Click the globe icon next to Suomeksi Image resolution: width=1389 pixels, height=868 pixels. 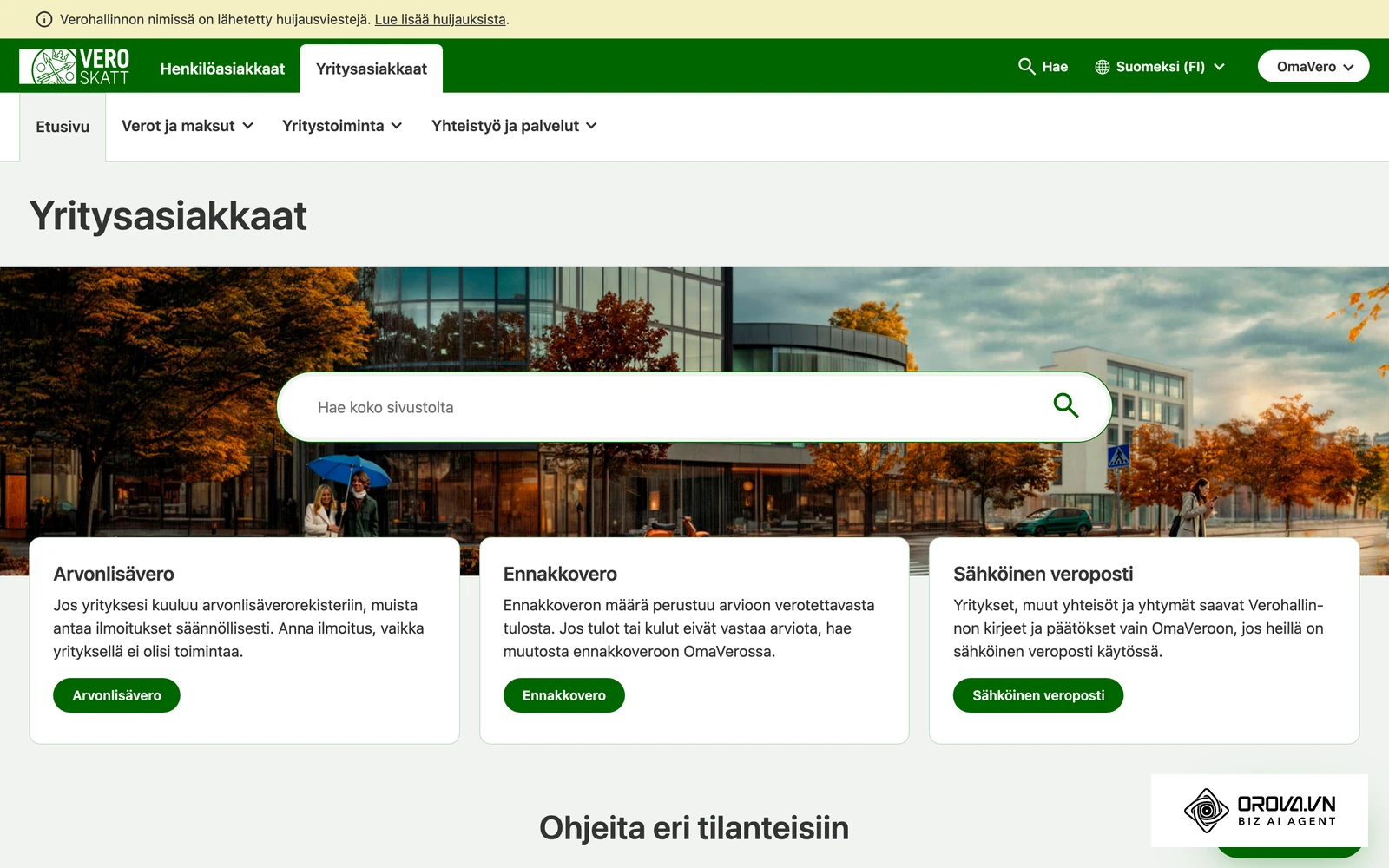coord(1103,67)
